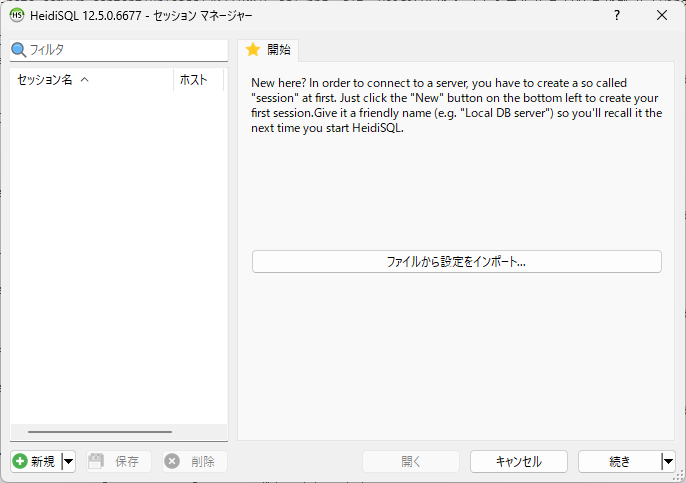Click the HeidiSQL logo in title bar
This screenshot has height=483, width=686.
[x=17, y=15]
